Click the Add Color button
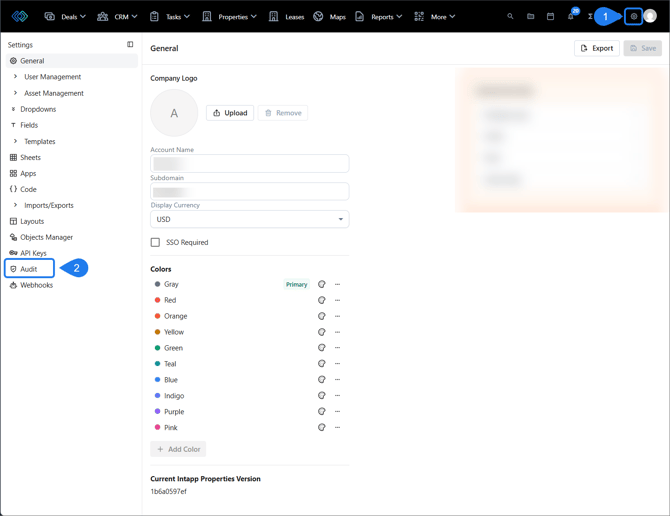Screen dimensions: 670x516 pyautogui.click(x=178, y=449)
